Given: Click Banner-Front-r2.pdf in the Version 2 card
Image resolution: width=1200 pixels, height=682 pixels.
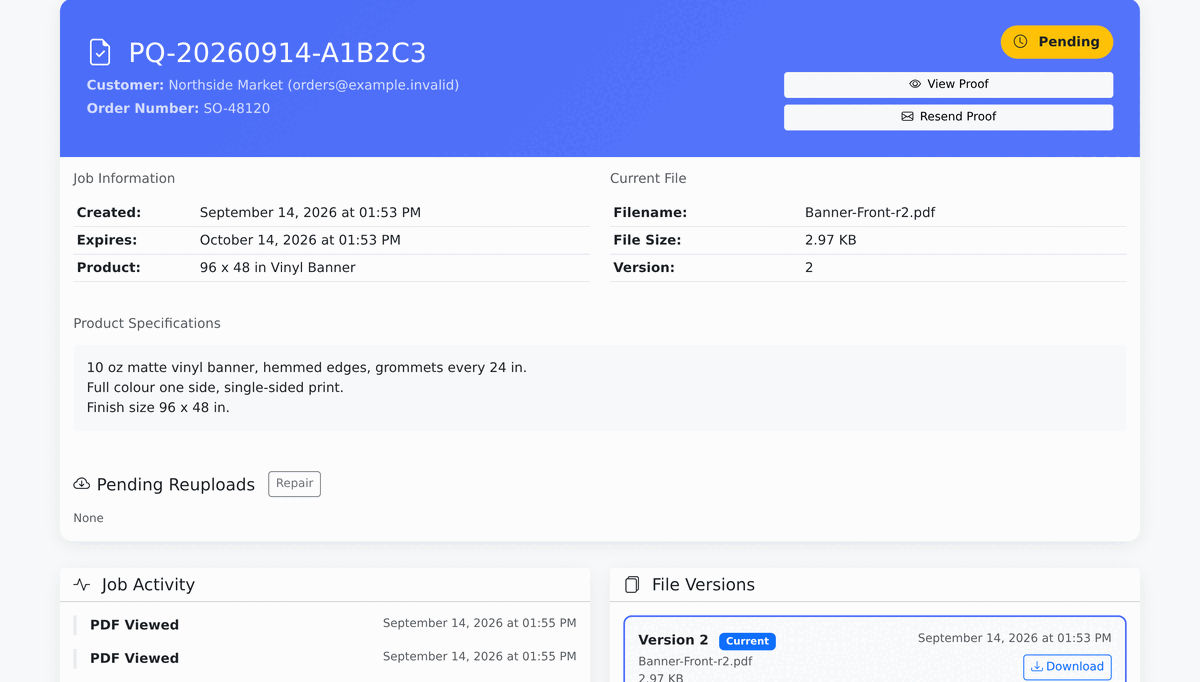Looking at the screenshot, I should point(695,661).
